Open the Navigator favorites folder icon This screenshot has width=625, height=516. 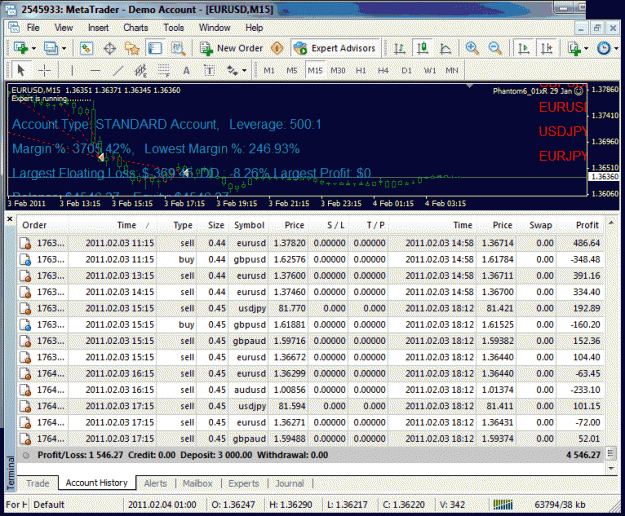pos(132,48)
